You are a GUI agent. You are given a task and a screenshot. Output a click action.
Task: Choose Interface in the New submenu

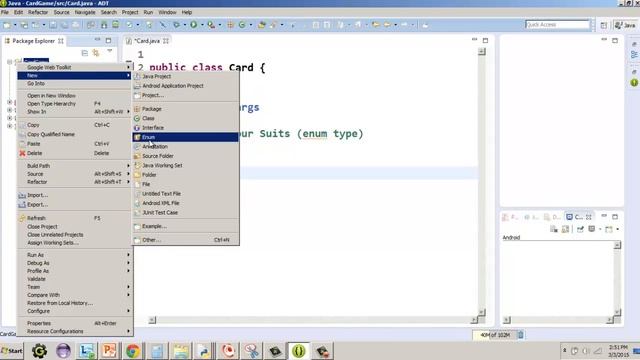tap(185, 128)
